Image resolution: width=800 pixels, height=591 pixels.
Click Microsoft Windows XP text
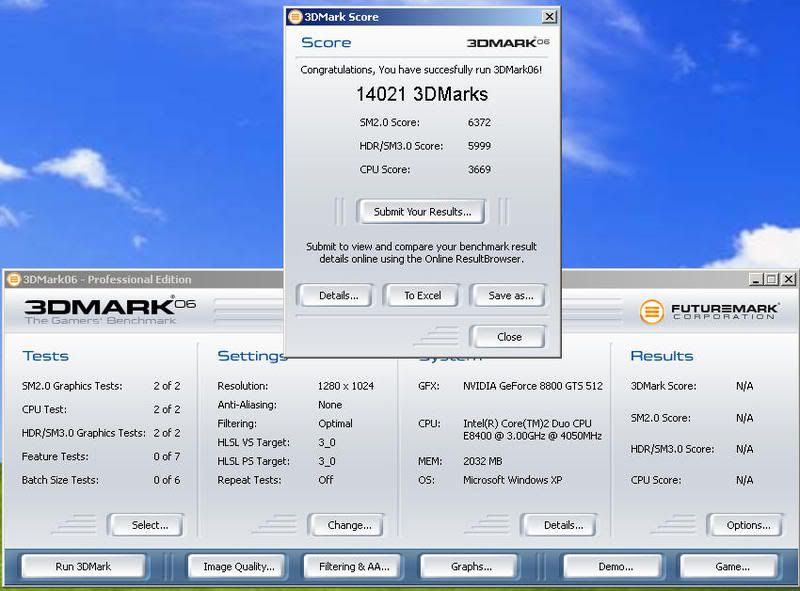[x=512, y=480]
